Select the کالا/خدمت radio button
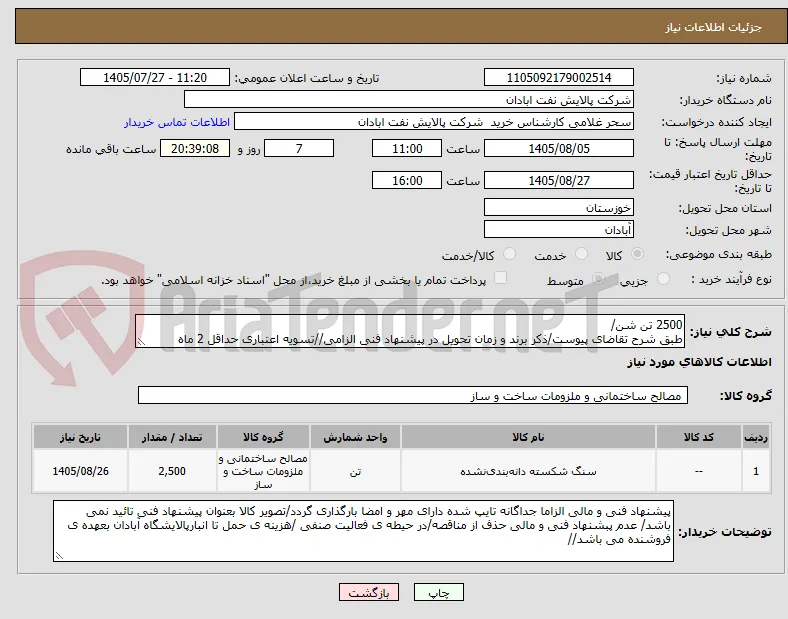 tap(510, 254)
